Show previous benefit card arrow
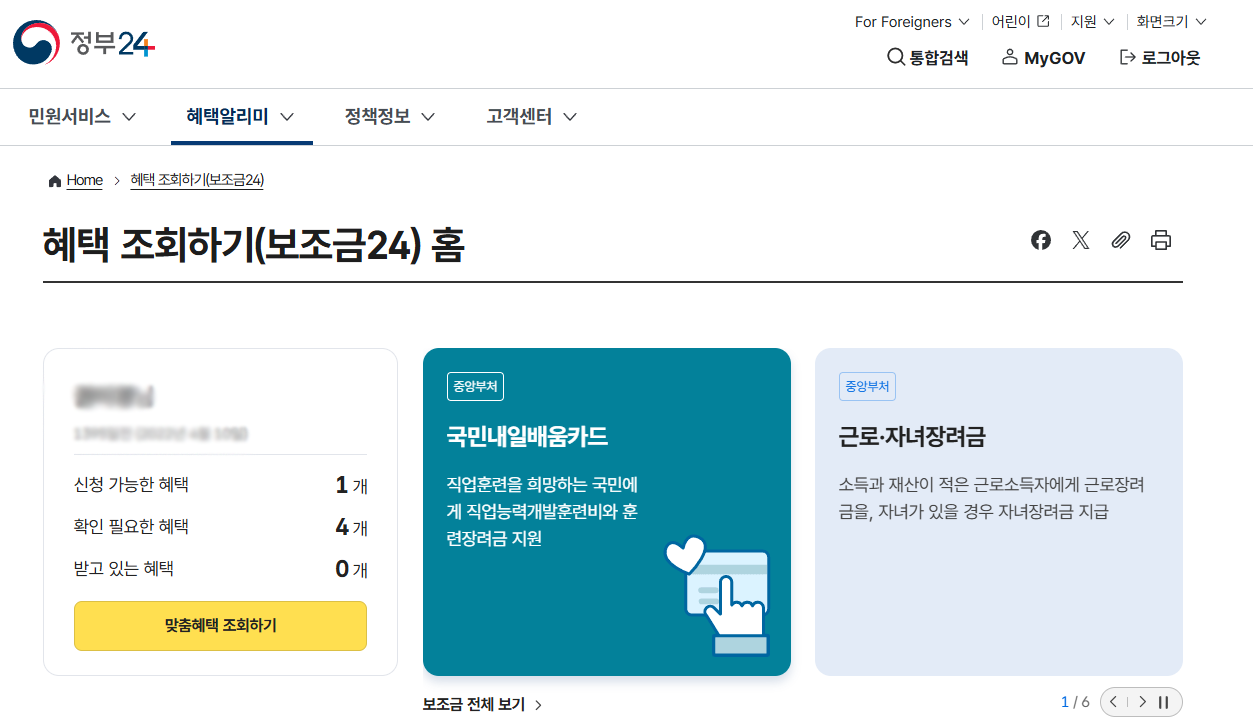The width and height of the screenshot is (1253, 722). [1113, 702]
